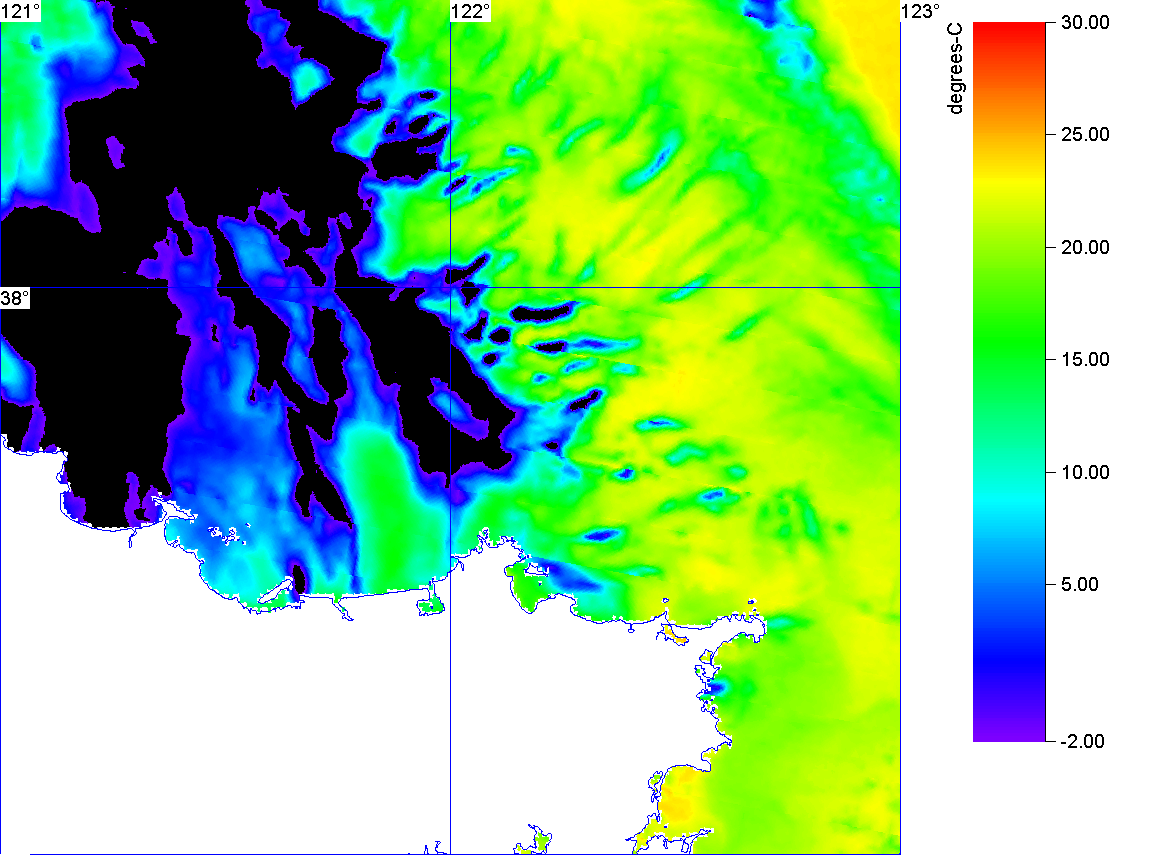Click the 10.00 colorbar value

[x=1085, y=472]
